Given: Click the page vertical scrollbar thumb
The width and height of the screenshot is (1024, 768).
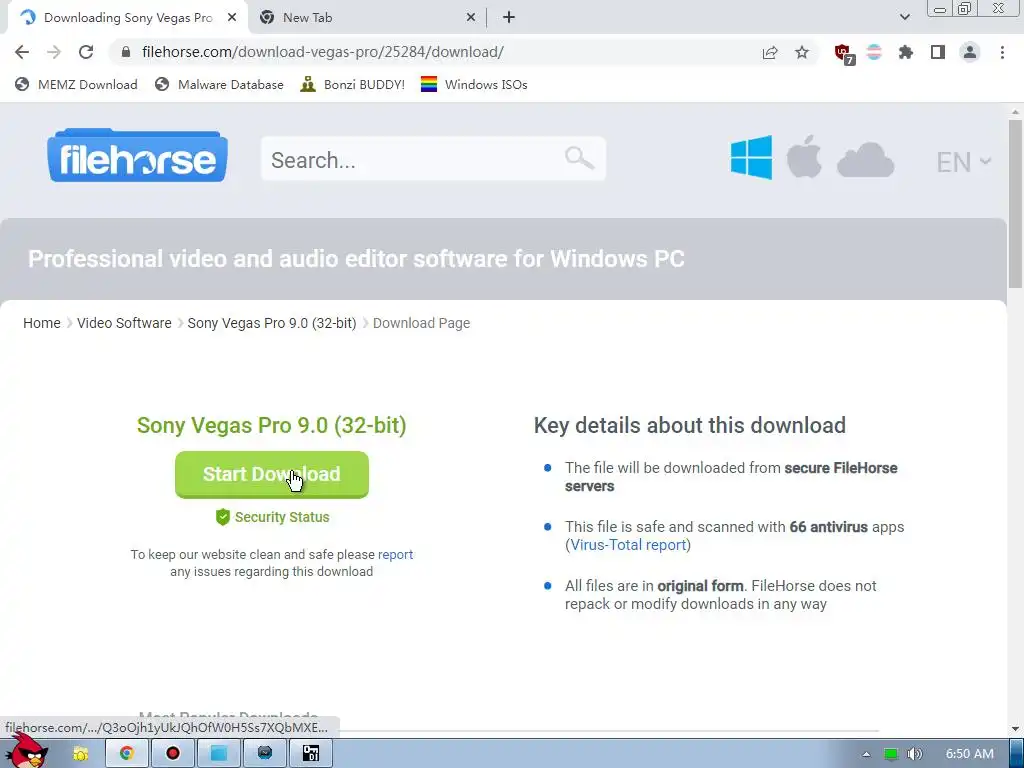Looking at the screenshot, I should [1016, 202].
